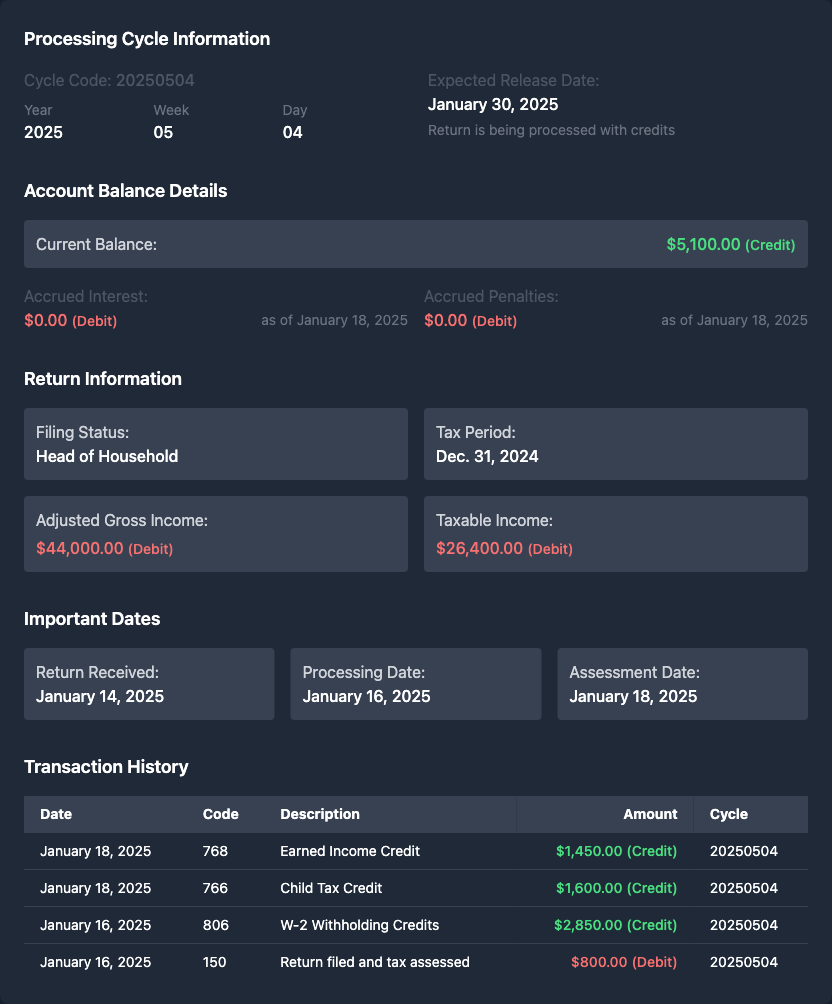The image size is (832, 1004).
Task: Click the Description column header
Action: tap(320, 814)
